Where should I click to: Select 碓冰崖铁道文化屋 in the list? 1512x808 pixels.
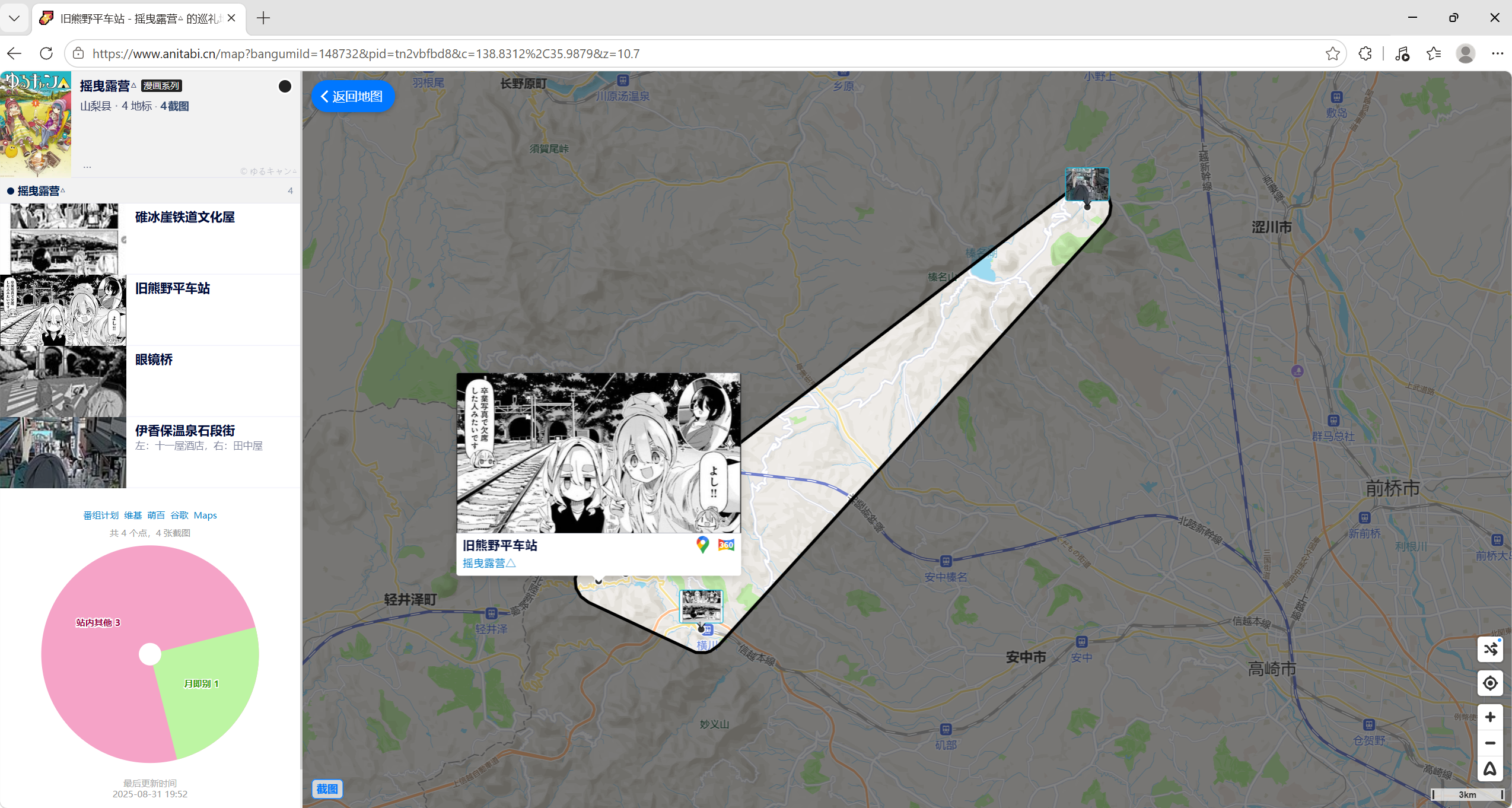coord(184,217)
